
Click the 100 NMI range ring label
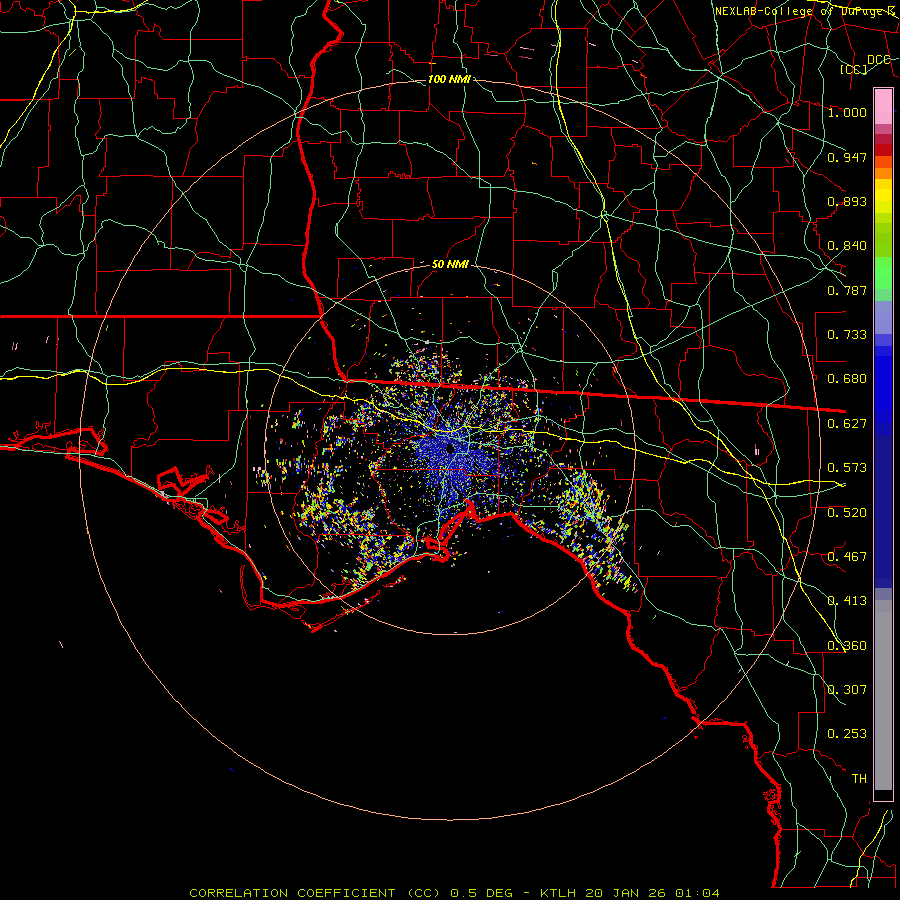449,79
